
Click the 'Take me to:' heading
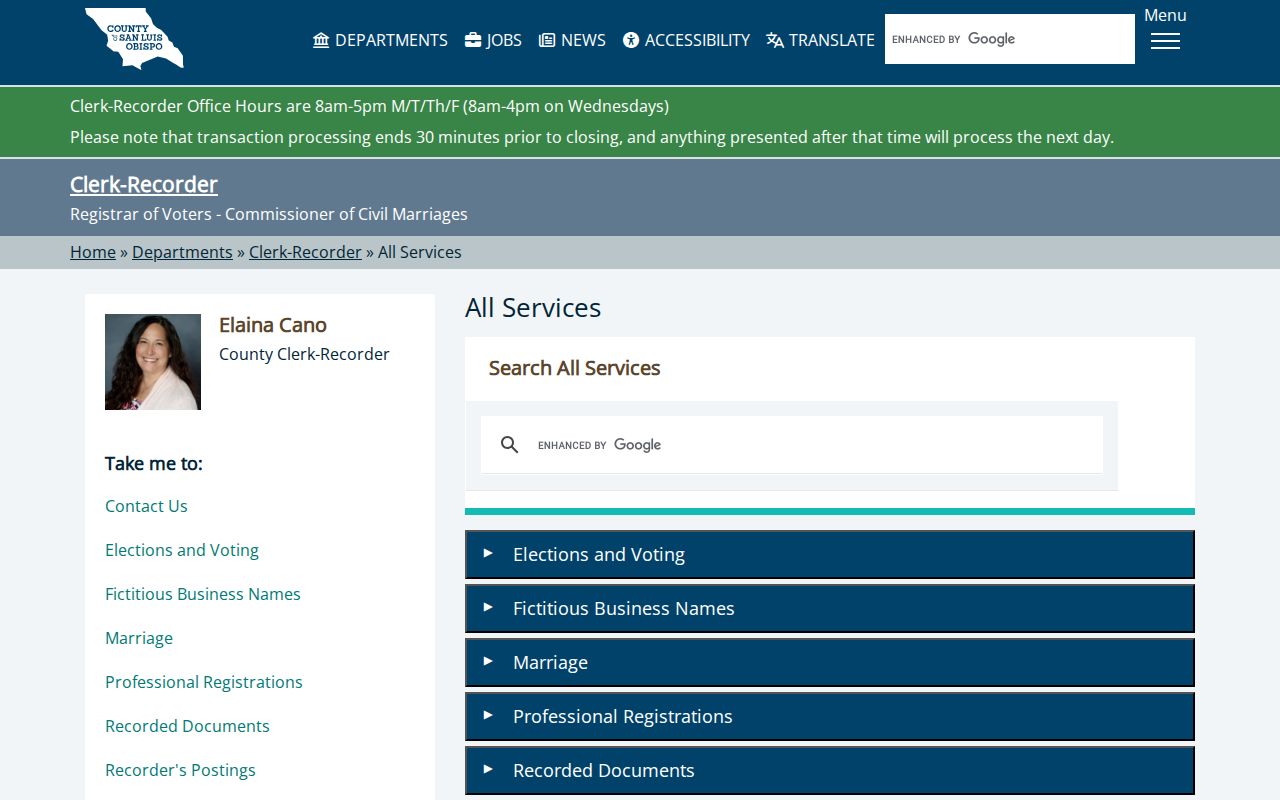(154, 463)
